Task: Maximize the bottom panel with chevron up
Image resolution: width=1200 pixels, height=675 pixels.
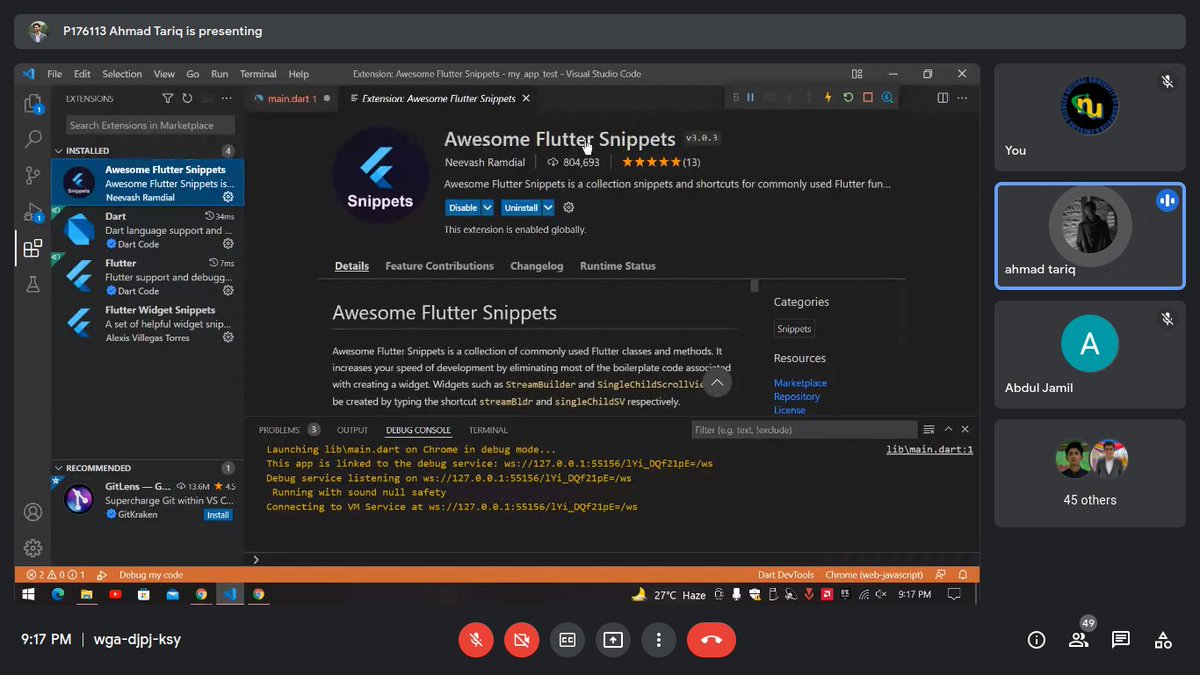Action: 948,429
